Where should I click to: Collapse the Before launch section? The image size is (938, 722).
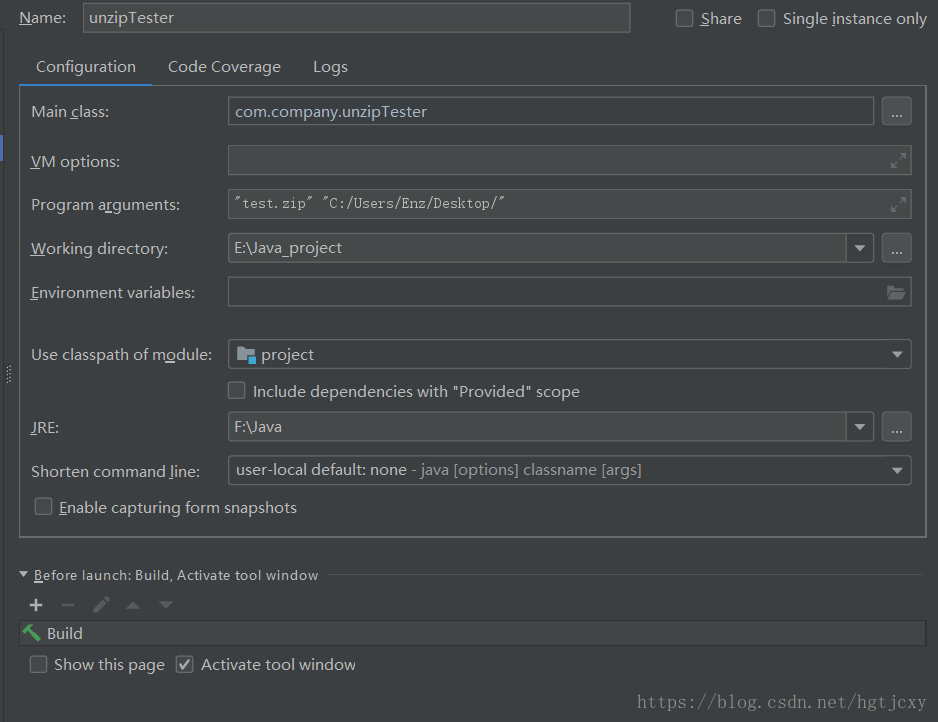[x=23, y=574]
